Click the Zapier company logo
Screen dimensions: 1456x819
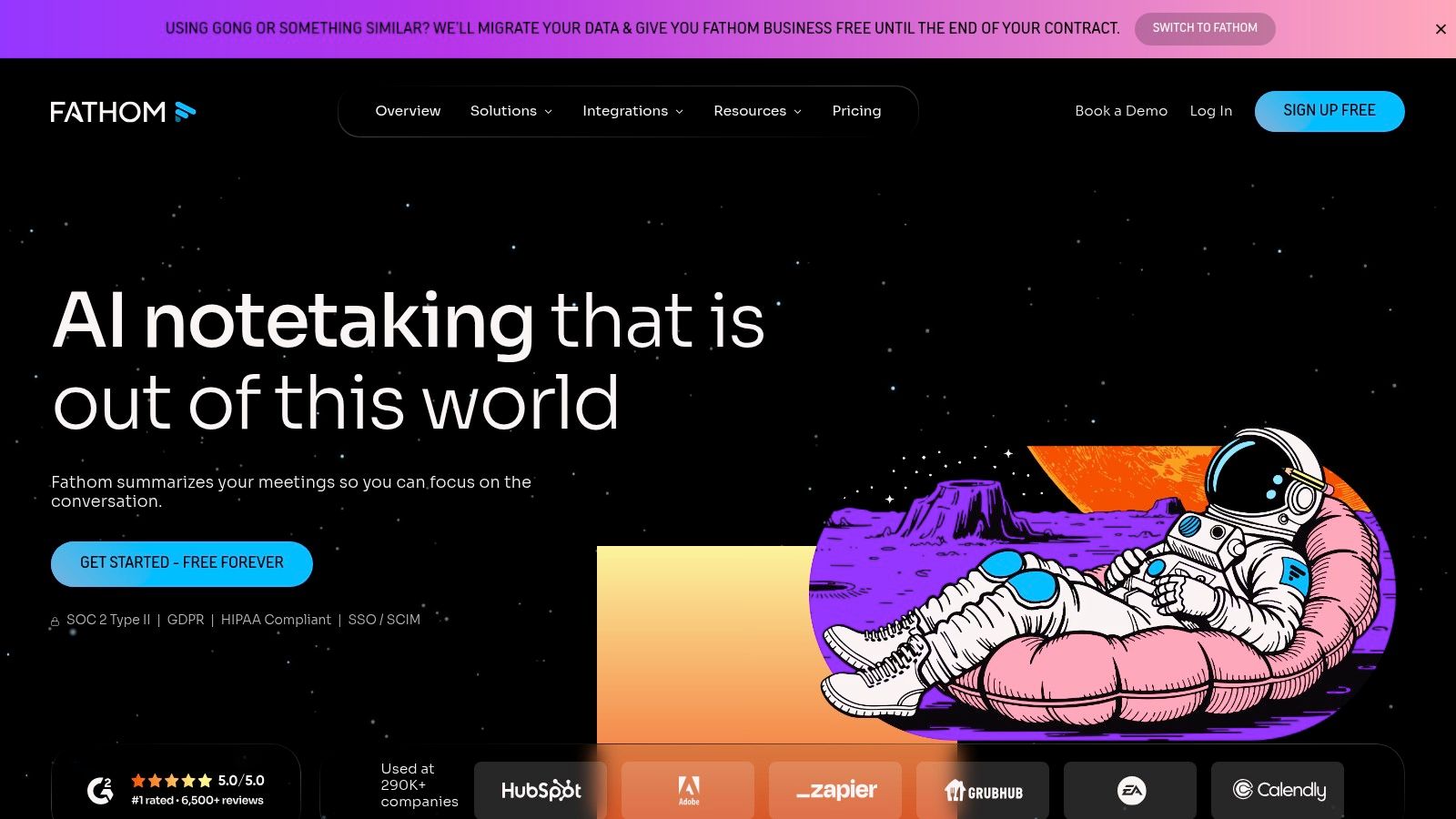[x=836, y=790]
